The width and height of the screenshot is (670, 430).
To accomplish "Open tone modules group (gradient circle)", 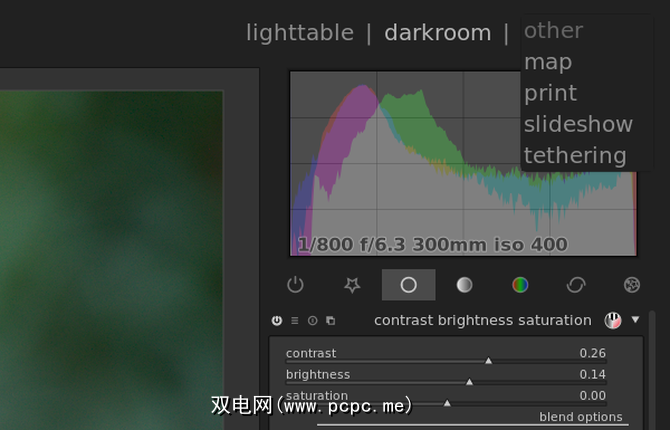I will point(464,285).
